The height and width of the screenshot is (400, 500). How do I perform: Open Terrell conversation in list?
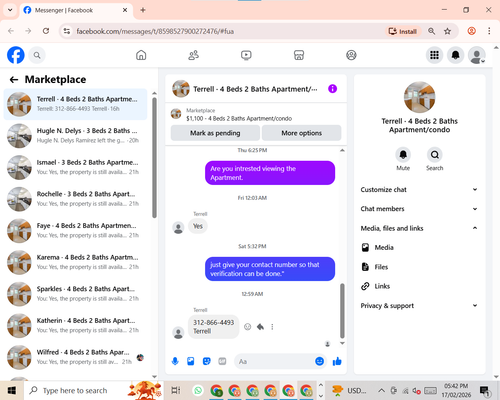(x=75, y=104)
